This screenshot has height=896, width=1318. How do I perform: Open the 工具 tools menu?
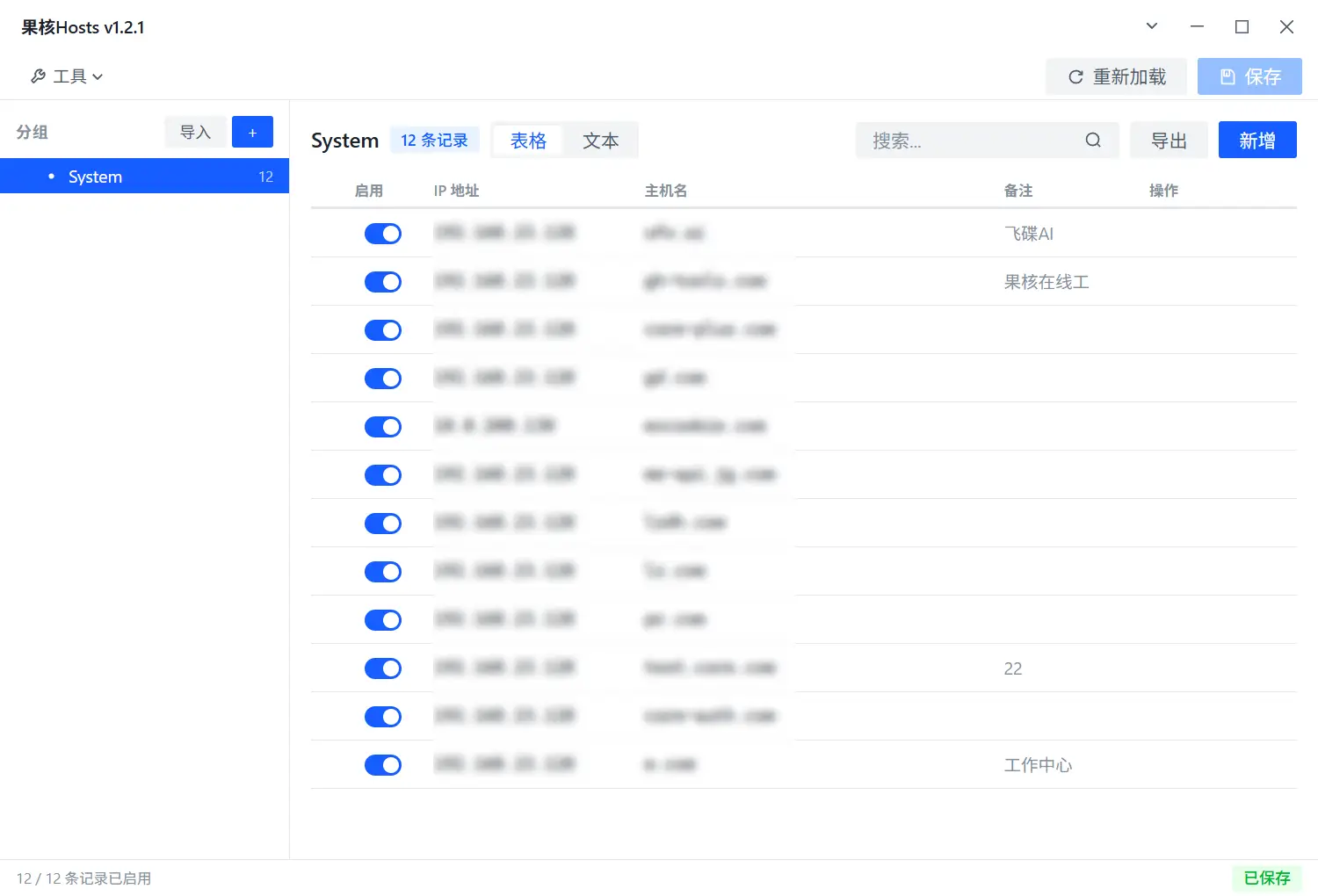click(x=67, y=76)
